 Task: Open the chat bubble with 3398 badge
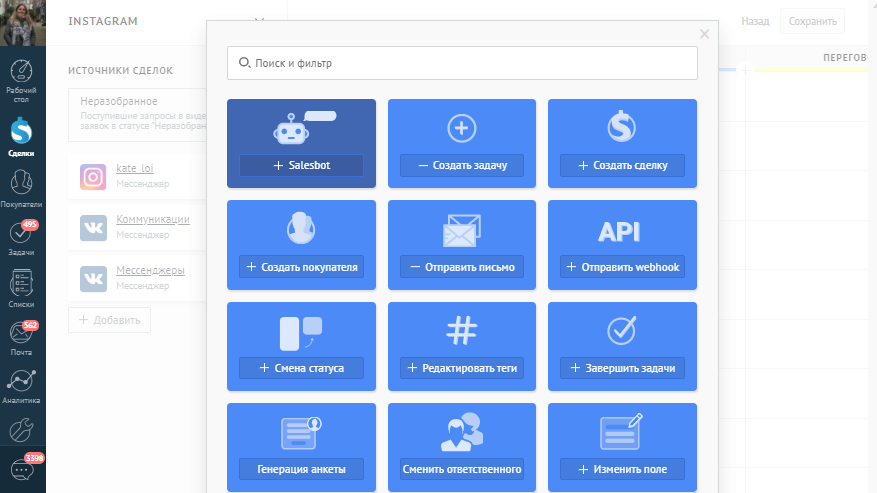point(22,470)
